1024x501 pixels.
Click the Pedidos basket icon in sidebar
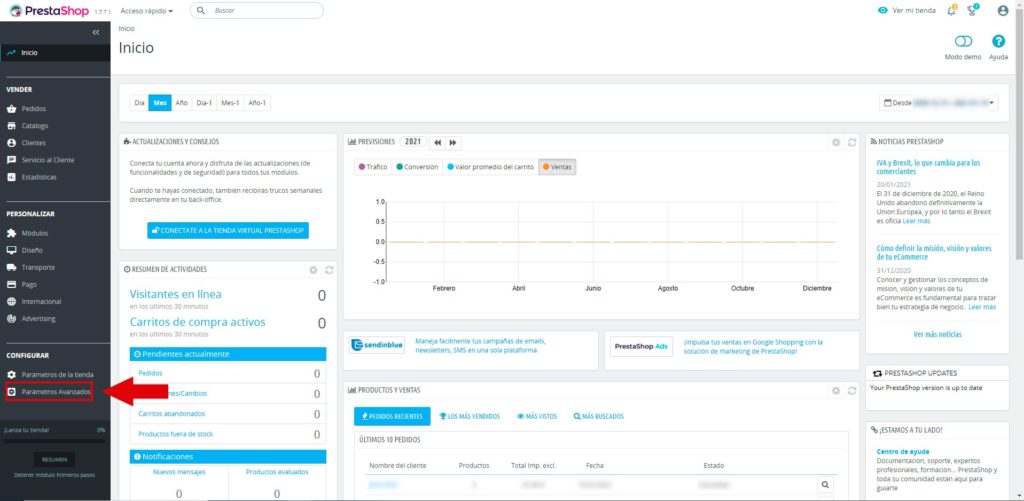tap(11, 109)
